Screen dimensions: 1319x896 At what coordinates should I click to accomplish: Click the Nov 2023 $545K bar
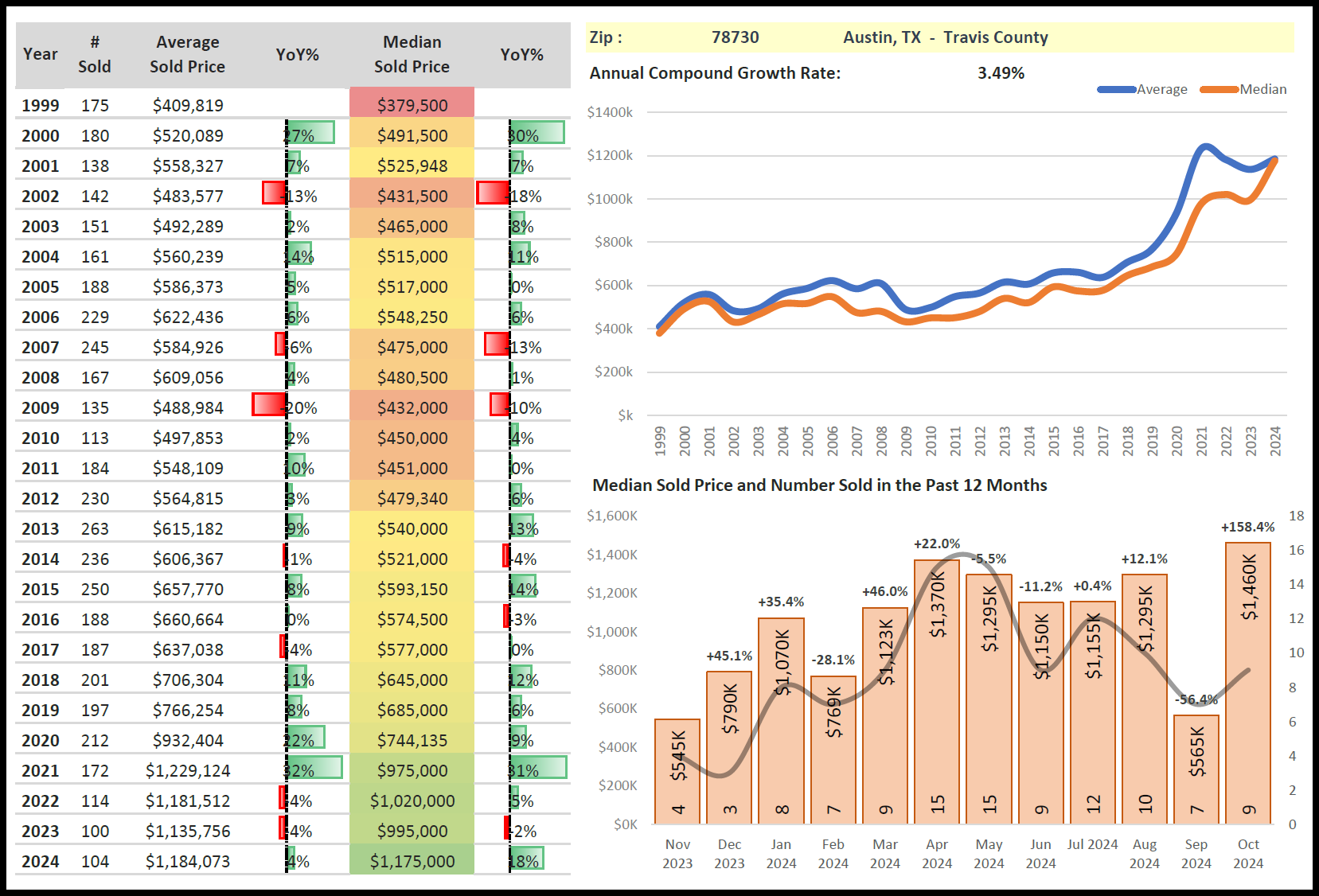point(677,770)
